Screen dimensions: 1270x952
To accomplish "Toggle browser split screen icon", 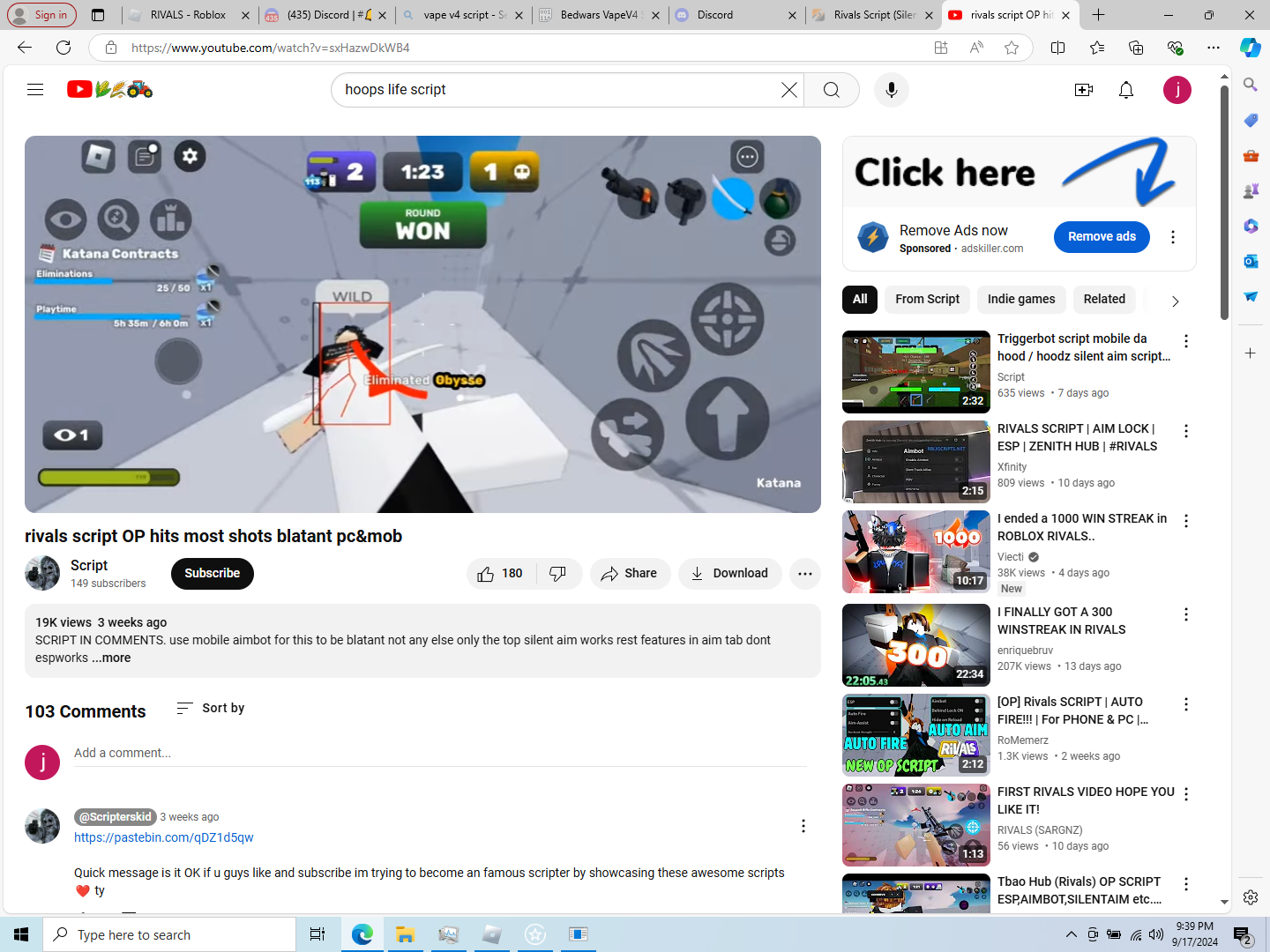I will point(1057,48).
